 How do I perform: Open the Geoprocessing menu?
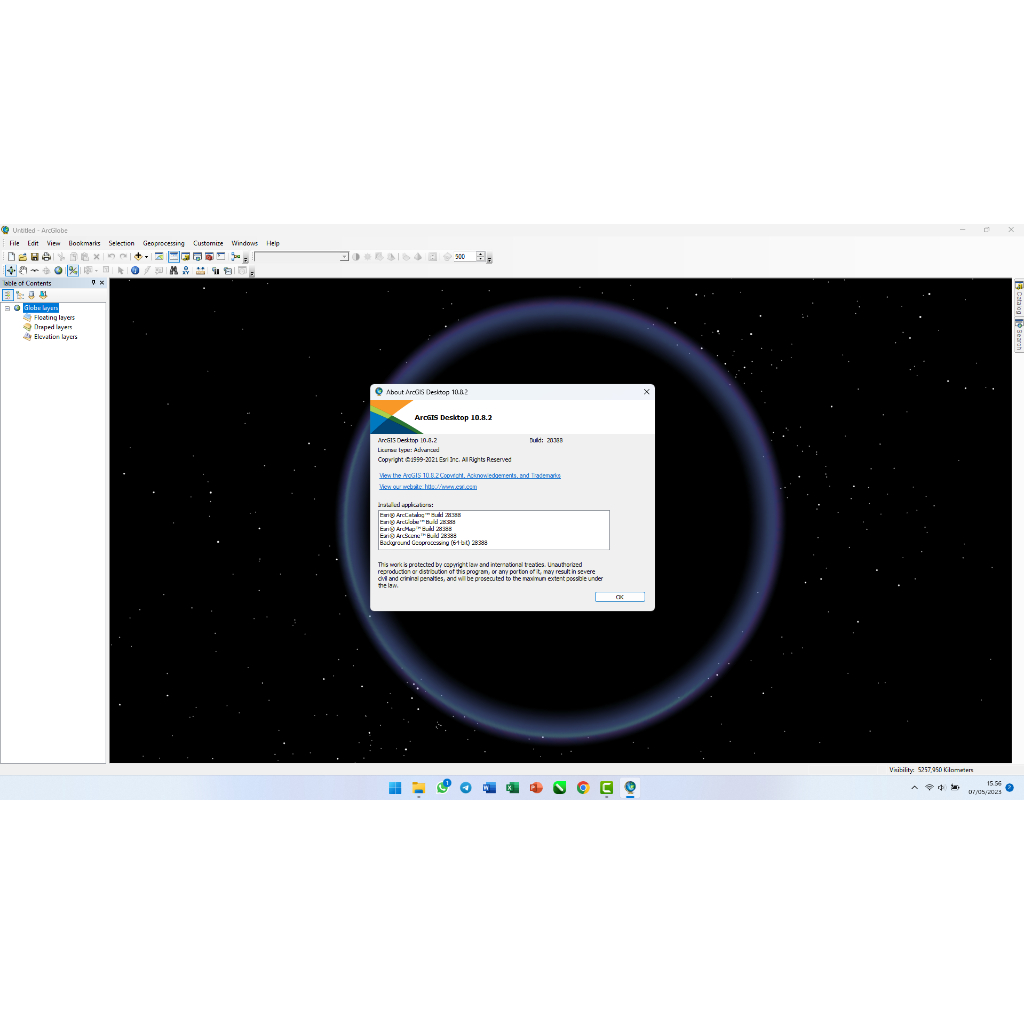coord(163,243)
